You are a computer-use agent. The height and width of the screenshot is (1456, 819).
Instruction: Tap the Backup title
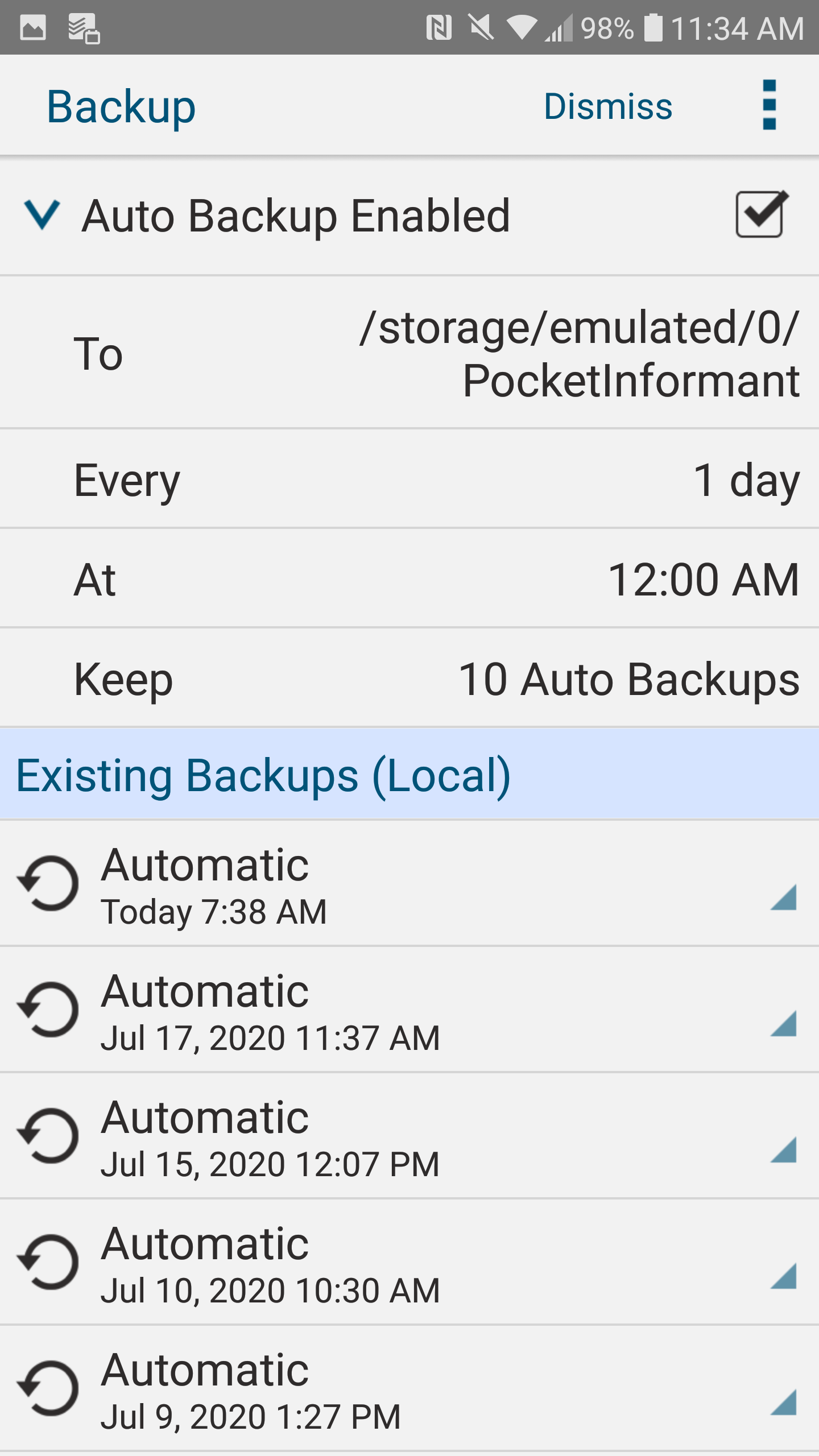tap(121, 106)
